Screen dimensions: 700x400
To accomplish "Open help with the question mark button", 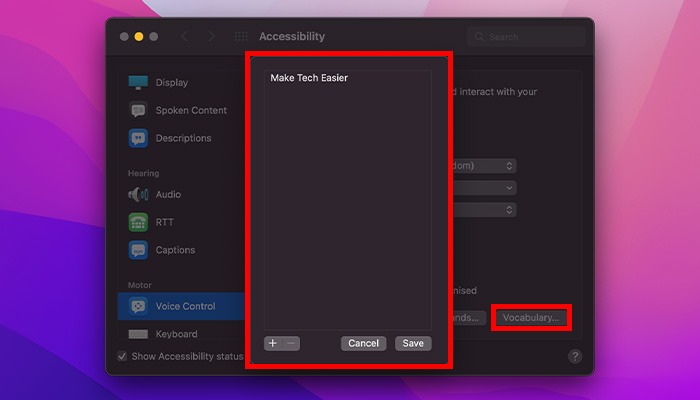I will (x=575, y=356).
